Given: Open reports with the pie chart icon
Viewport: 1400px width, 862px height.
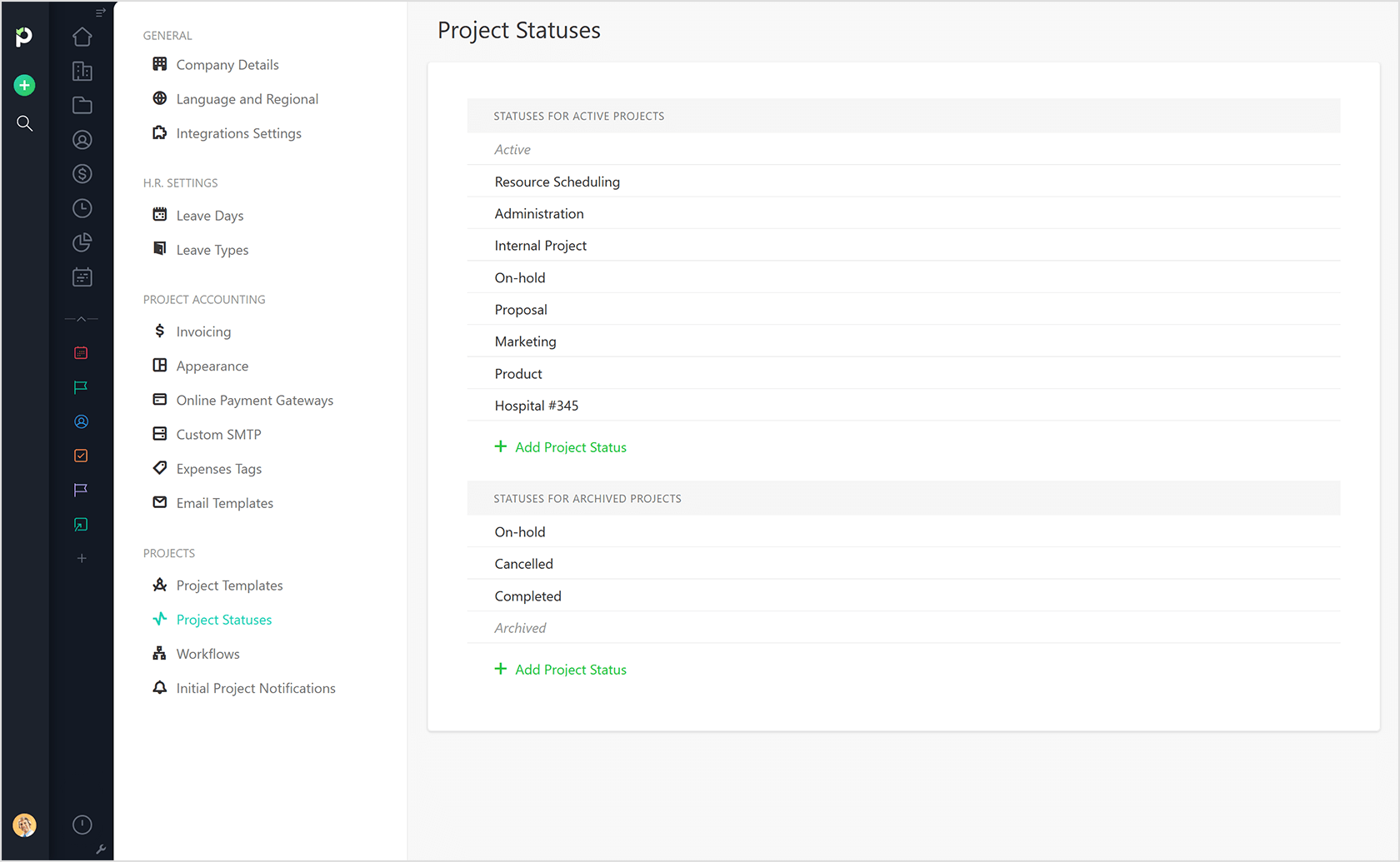Looking at the screenshot, I should click(x=82, y=242).
